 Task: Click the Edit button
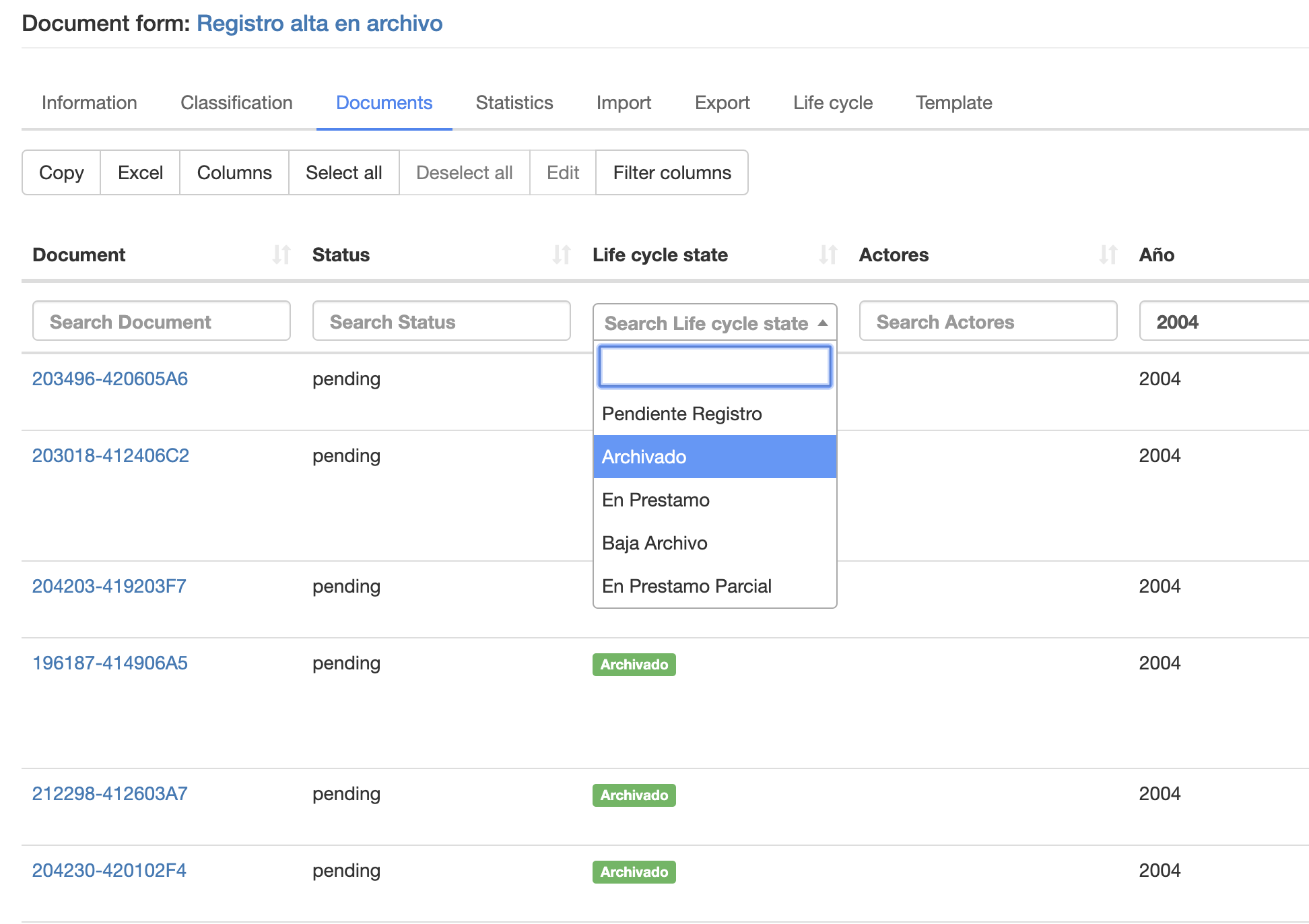click(x=563, y=172)
